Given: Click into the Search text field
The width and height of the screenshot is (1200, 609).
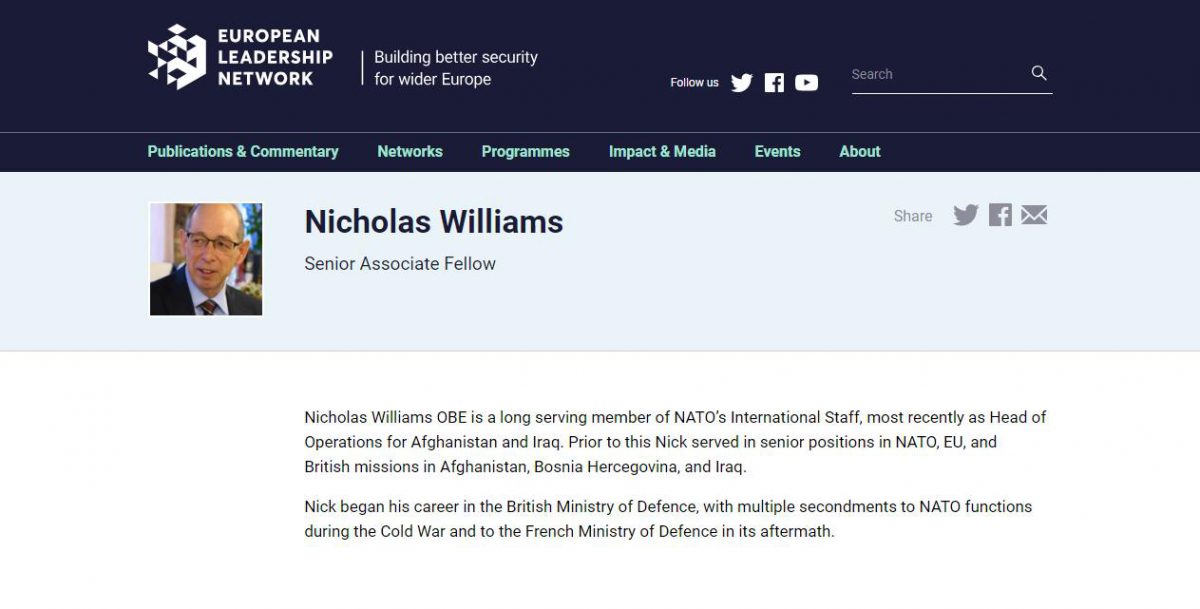Looking at the screenshot, I should (935, 74).
